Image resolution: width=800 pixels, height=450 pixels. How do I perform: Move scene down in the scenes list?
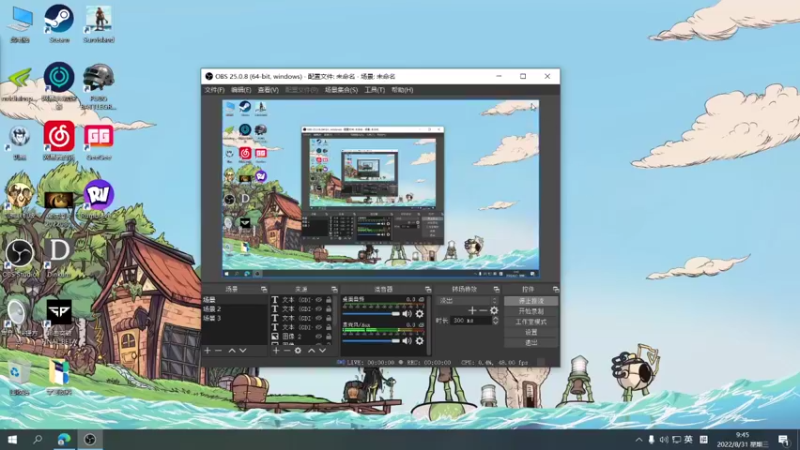(243, 351)
